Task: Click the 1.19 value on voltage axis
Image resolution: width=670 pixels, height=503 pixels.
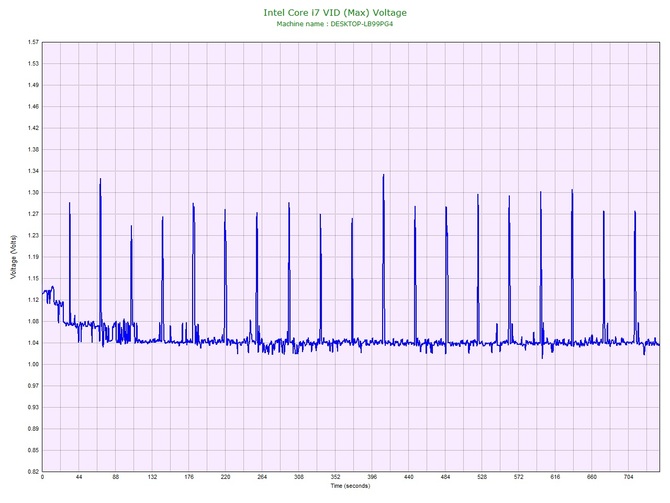Action: 33,257
